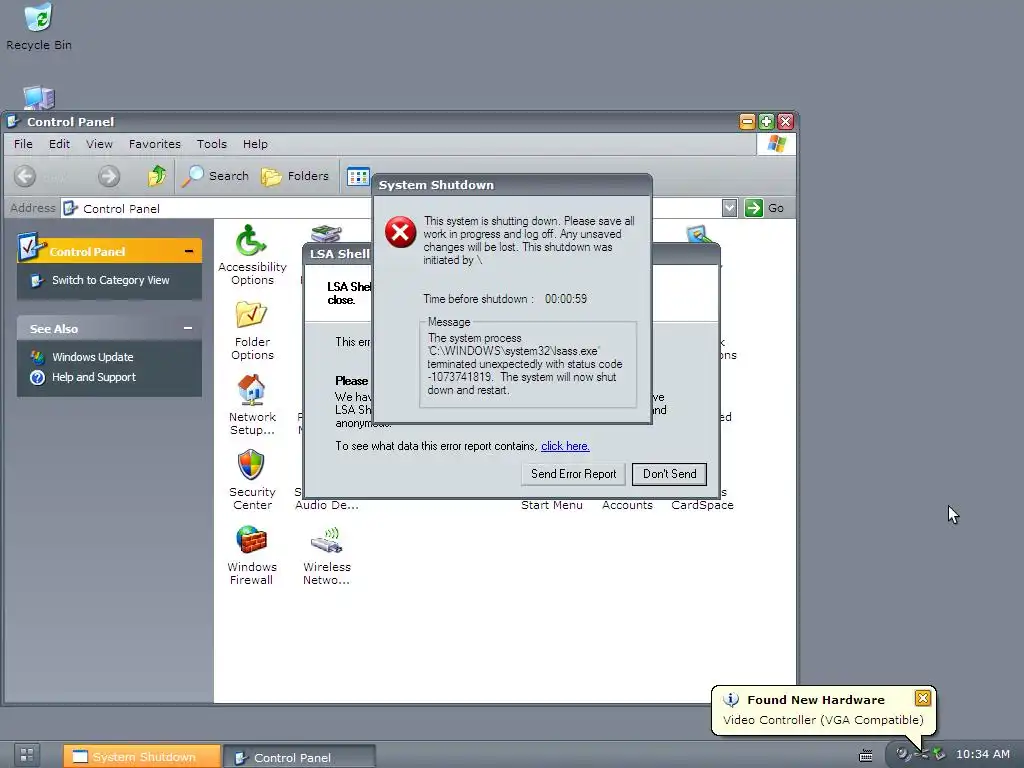This screenshot has width=1024, height=768.
Task: Click the Windows flag logo
Action: pyautogui.click(x=776, y=144)
